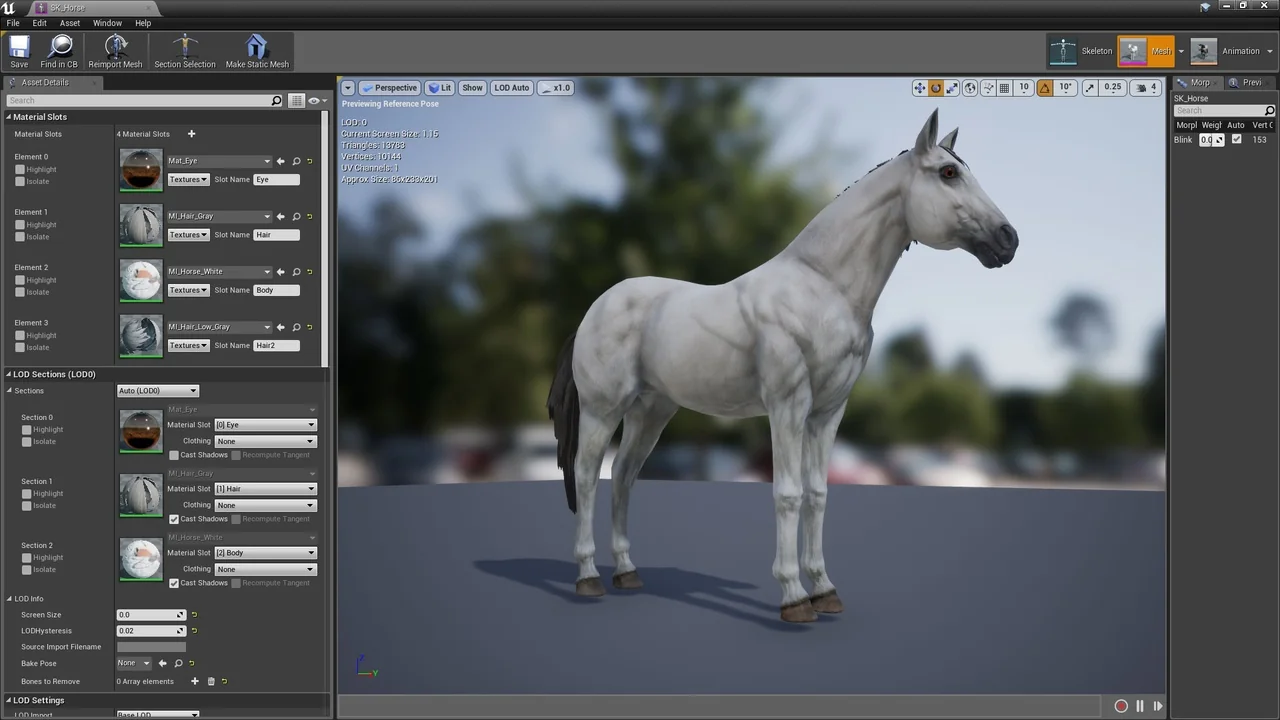Click the Perspective viewport button
The image size is (1280, 720).
pos(389,88)
